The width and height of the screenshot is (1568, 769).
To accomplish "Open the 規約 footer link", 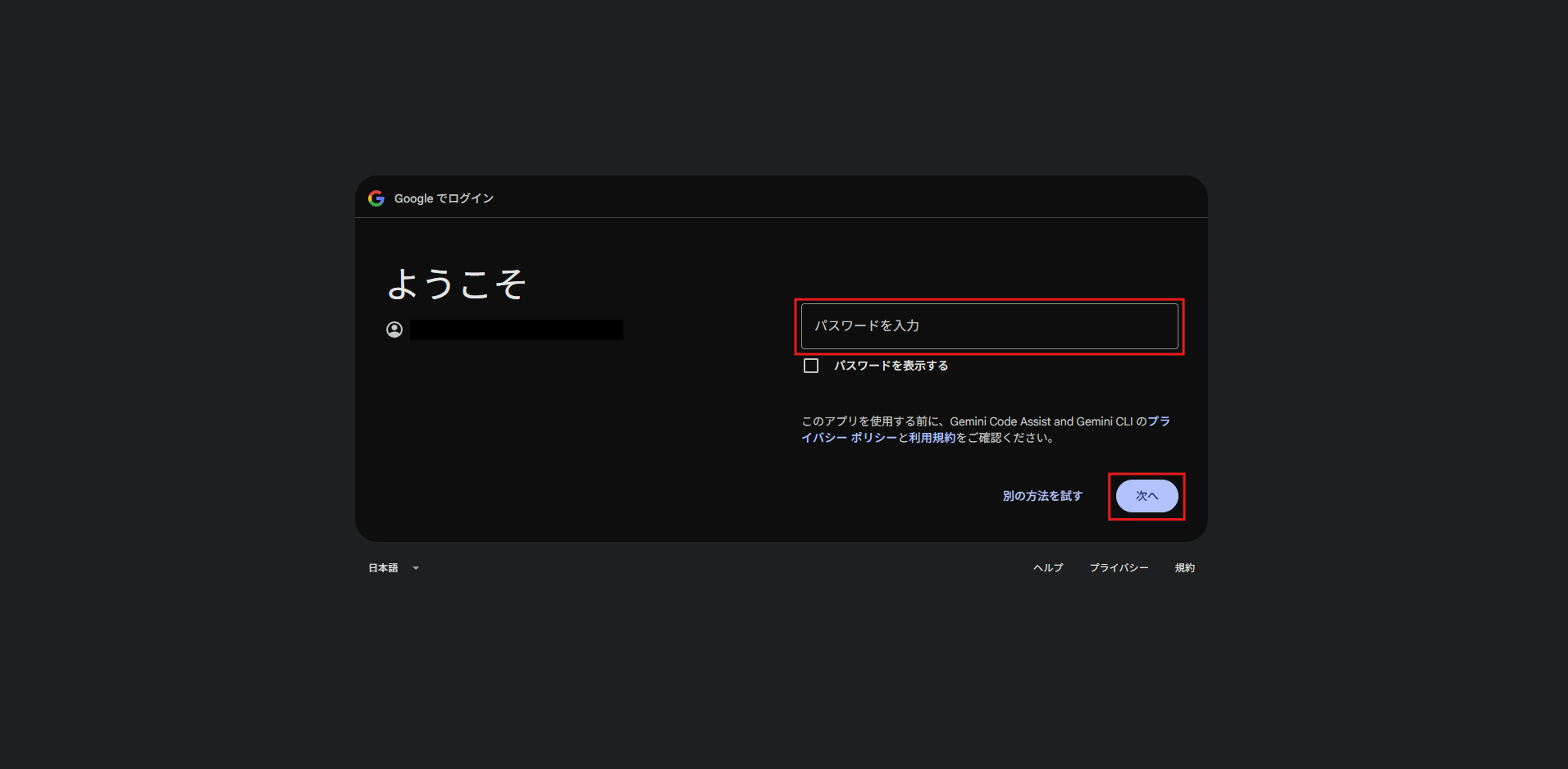I will pos(1184,568).
